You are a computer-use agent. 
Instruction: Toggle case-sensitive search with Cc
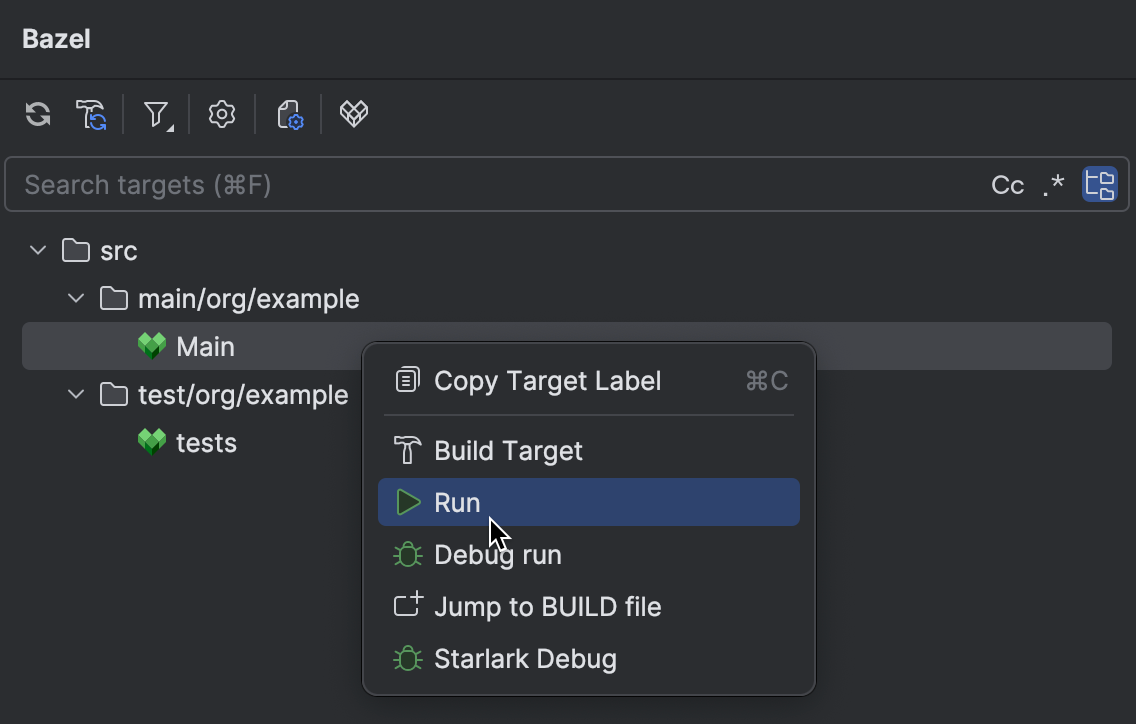pos(1007,184)
